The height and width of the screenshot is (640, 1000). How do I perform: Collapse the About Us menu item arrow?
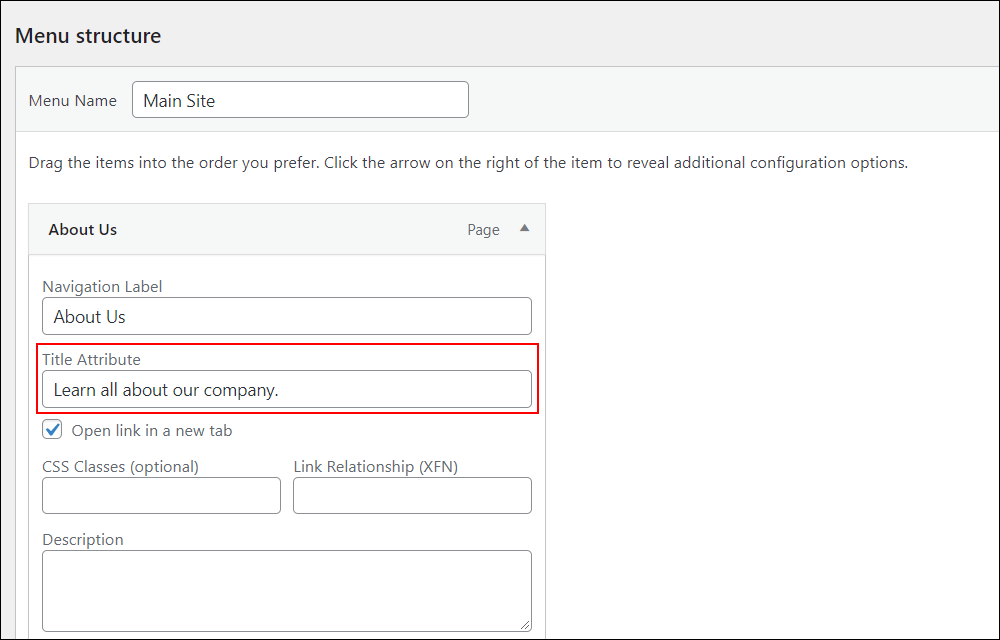click(x=524, y=228)
